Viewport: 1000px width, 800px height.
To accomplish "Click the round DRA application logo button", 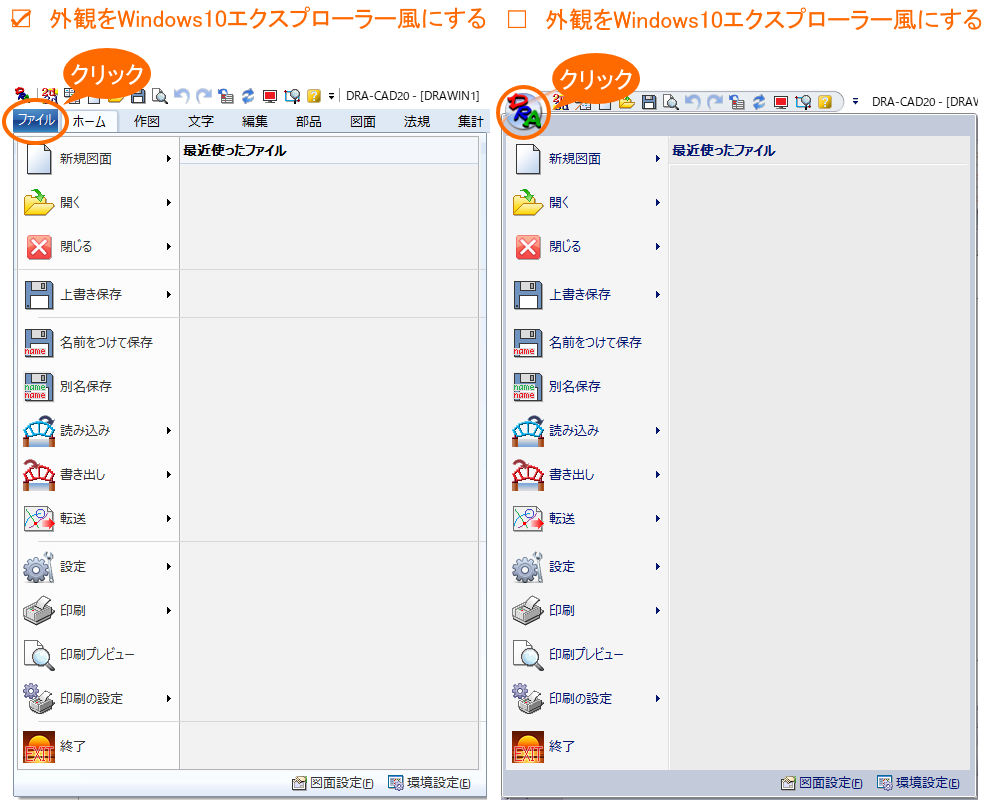I will point(523,111).
